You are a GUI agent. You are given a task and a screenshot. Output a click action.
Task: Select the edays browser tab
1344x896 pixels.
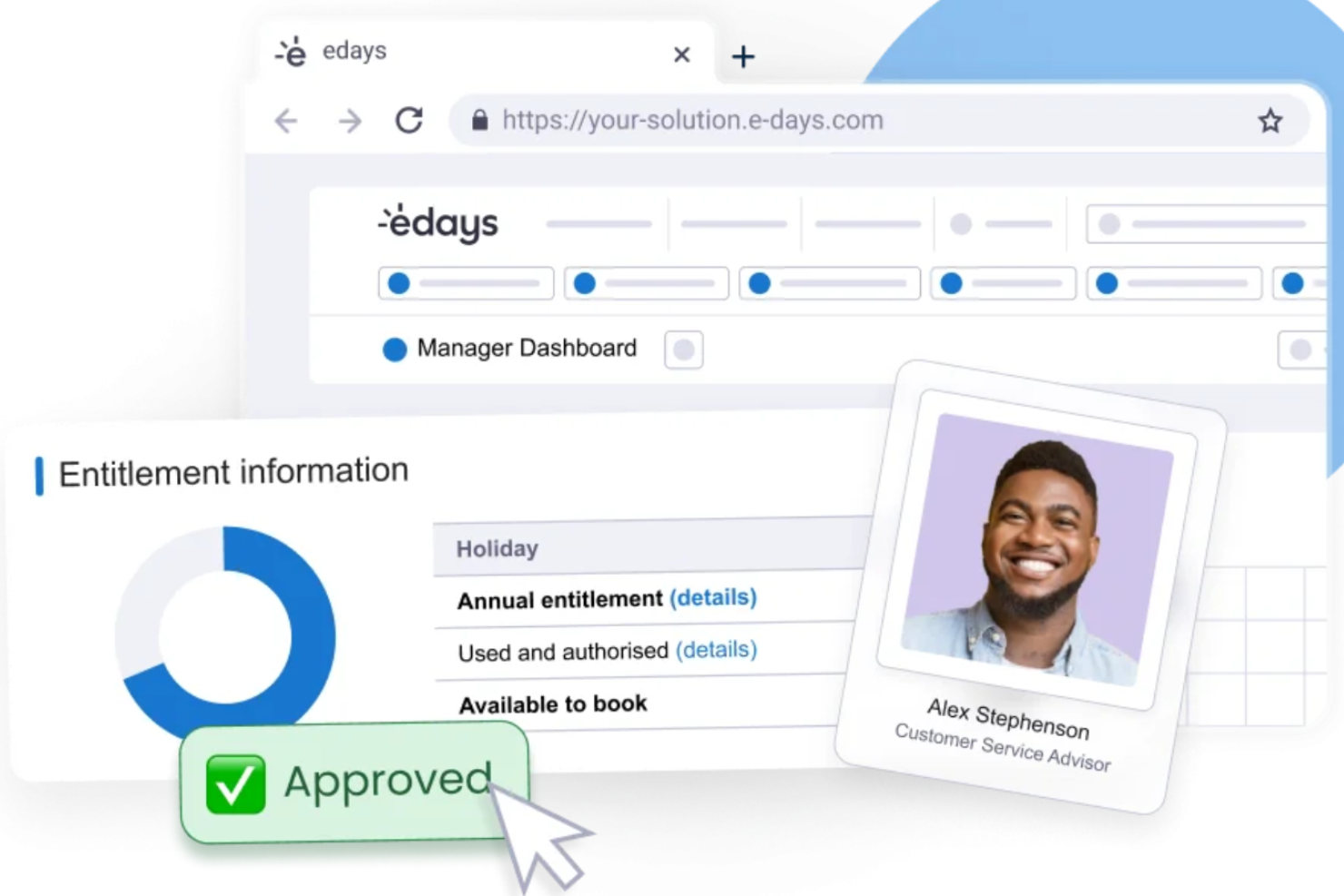click(487, 53)
